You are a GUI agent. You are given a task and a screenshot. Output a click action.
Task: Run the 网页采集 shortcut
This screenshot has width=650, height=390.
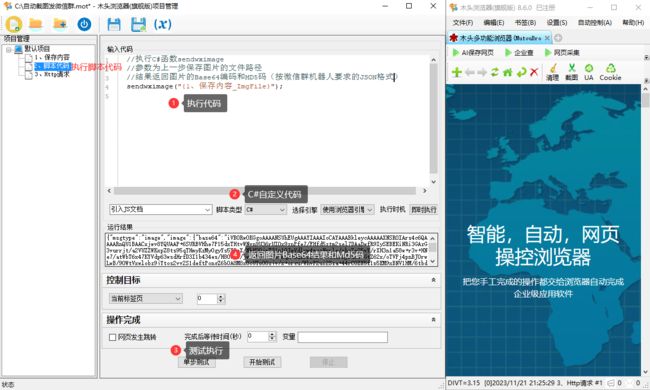pyautogui.click(x=562, y=53)
